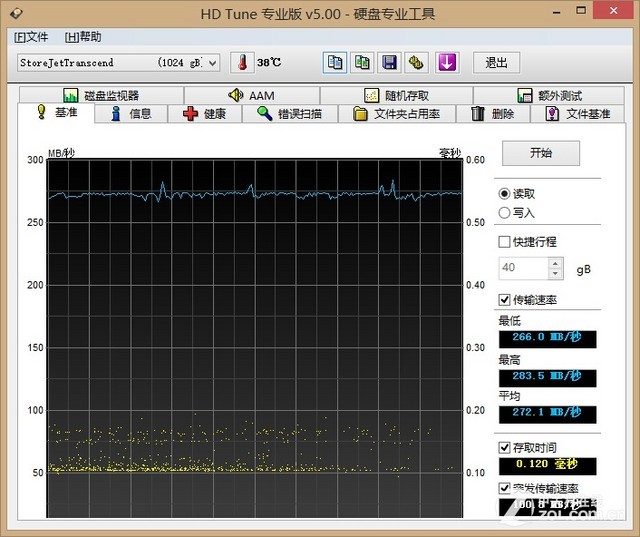Open the [H]帮助 menu

(x=83, y=37)
